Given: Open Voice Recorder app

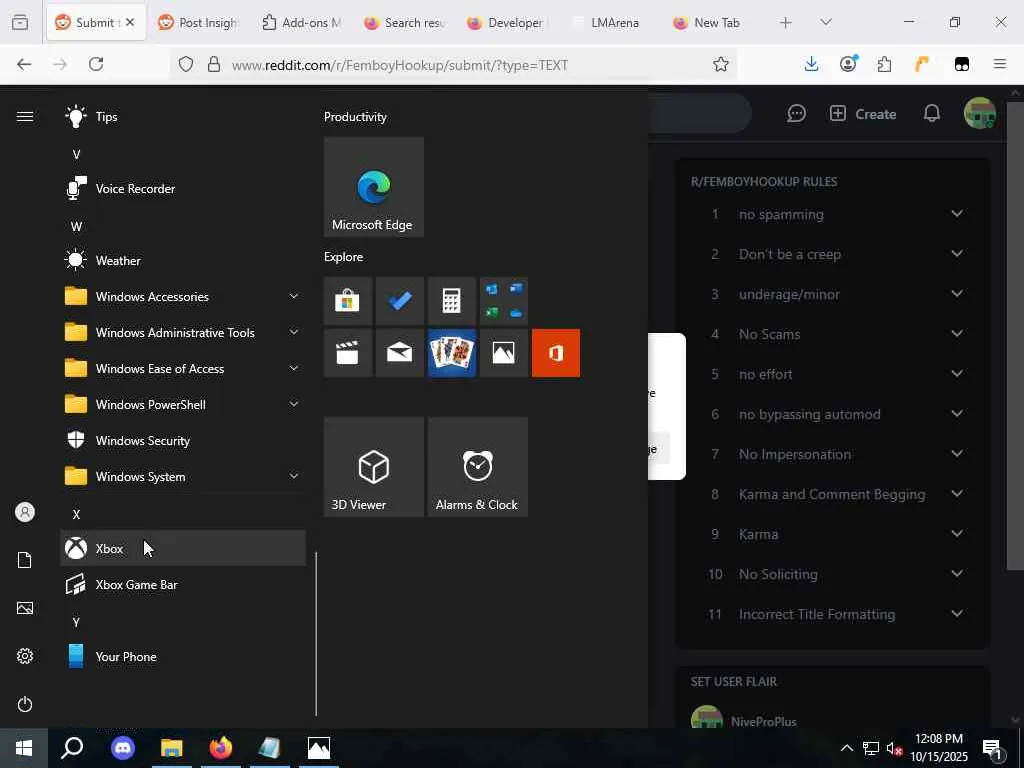Looking at the screenshot, I should point(183,189).
